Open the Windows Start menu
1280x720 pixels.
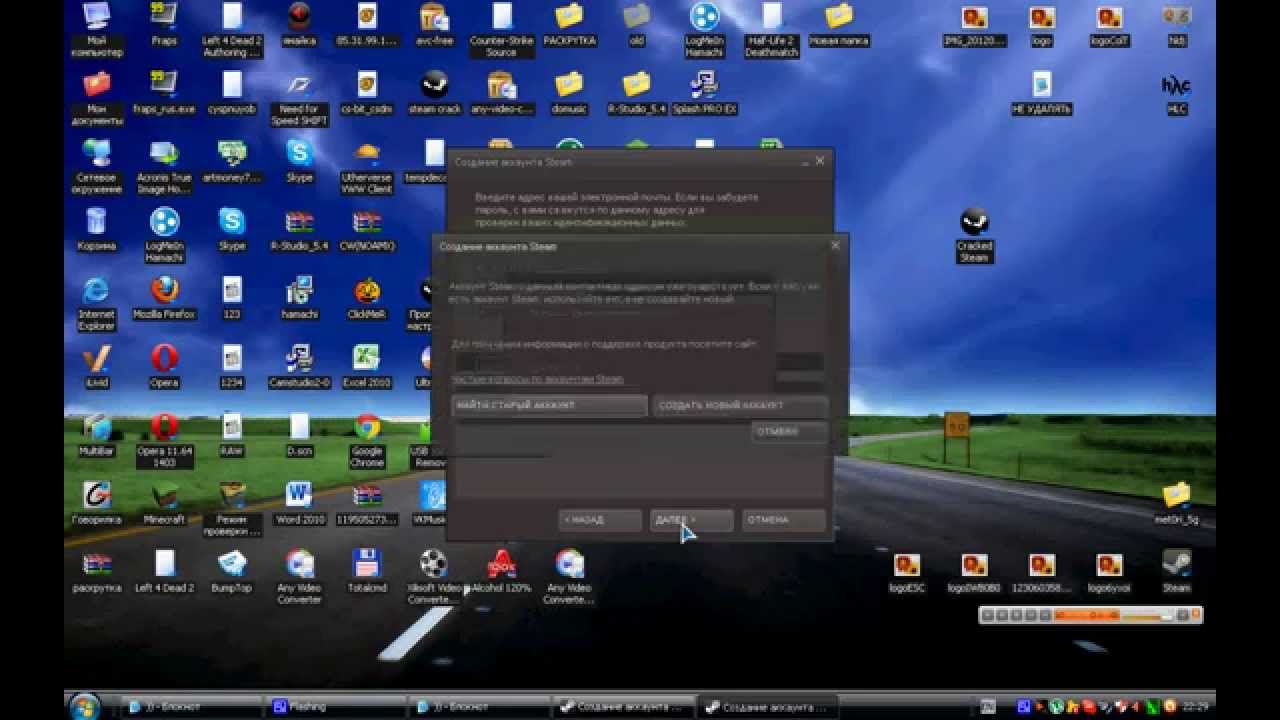(x=86, y=705)
